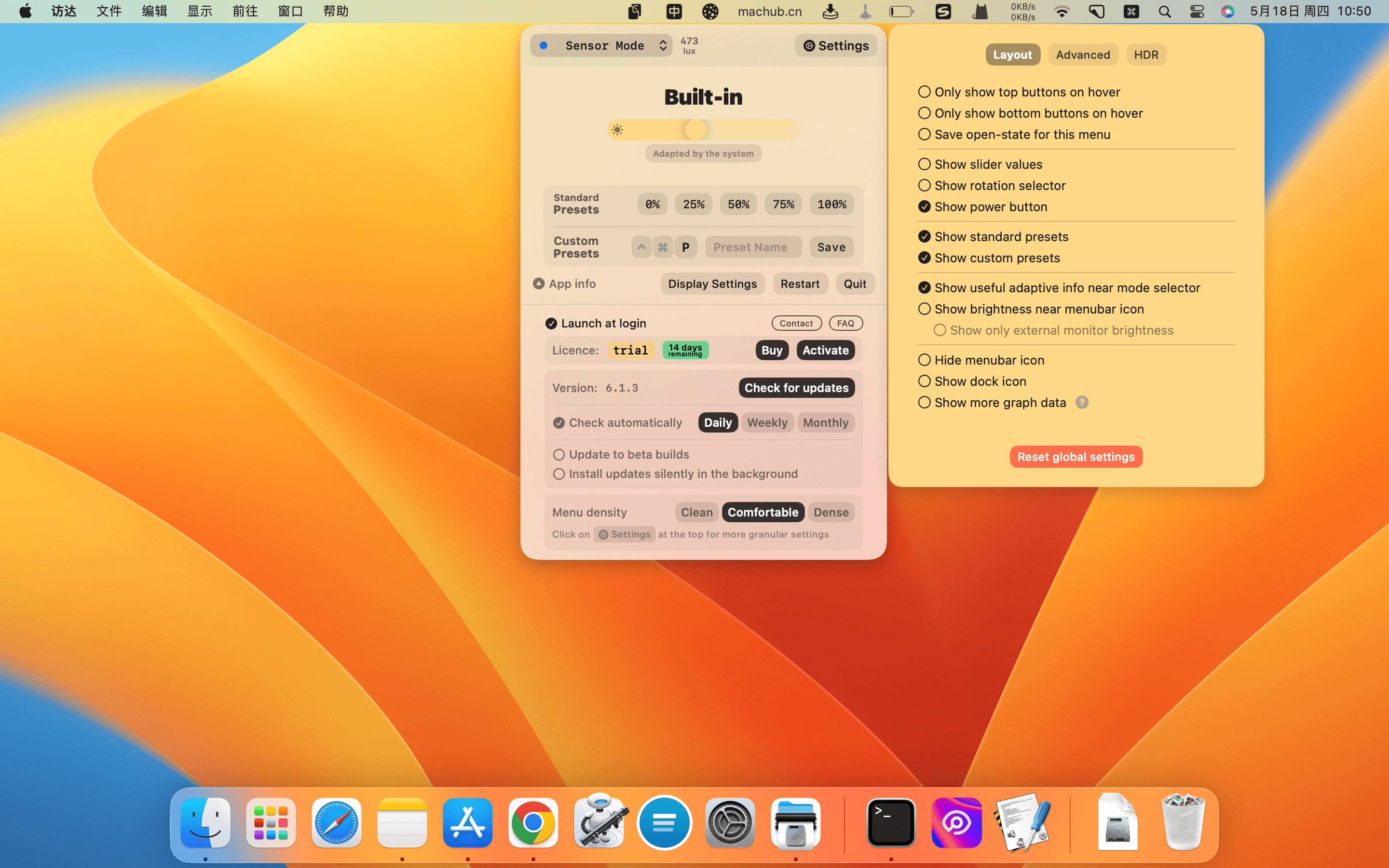Click the 75% standard preset button
1389x868 pixels.
pyautogui.click(x=783, y=203)
